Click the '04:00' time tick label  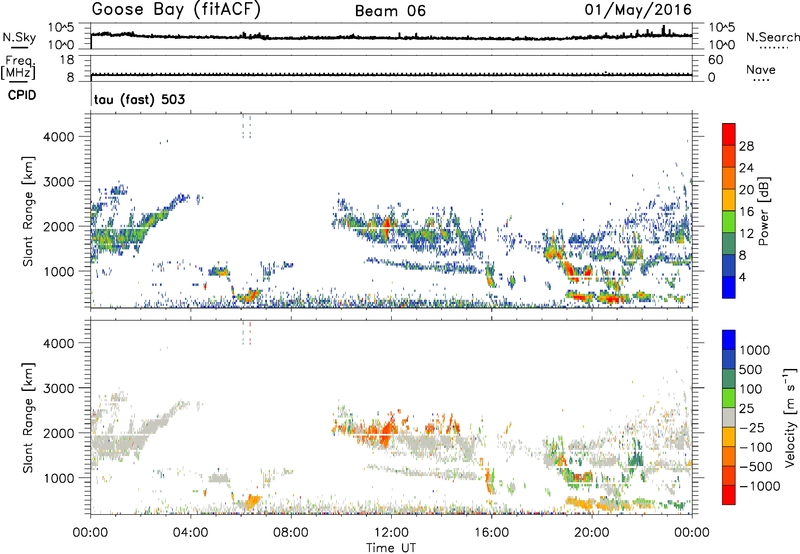click(191, 533)
